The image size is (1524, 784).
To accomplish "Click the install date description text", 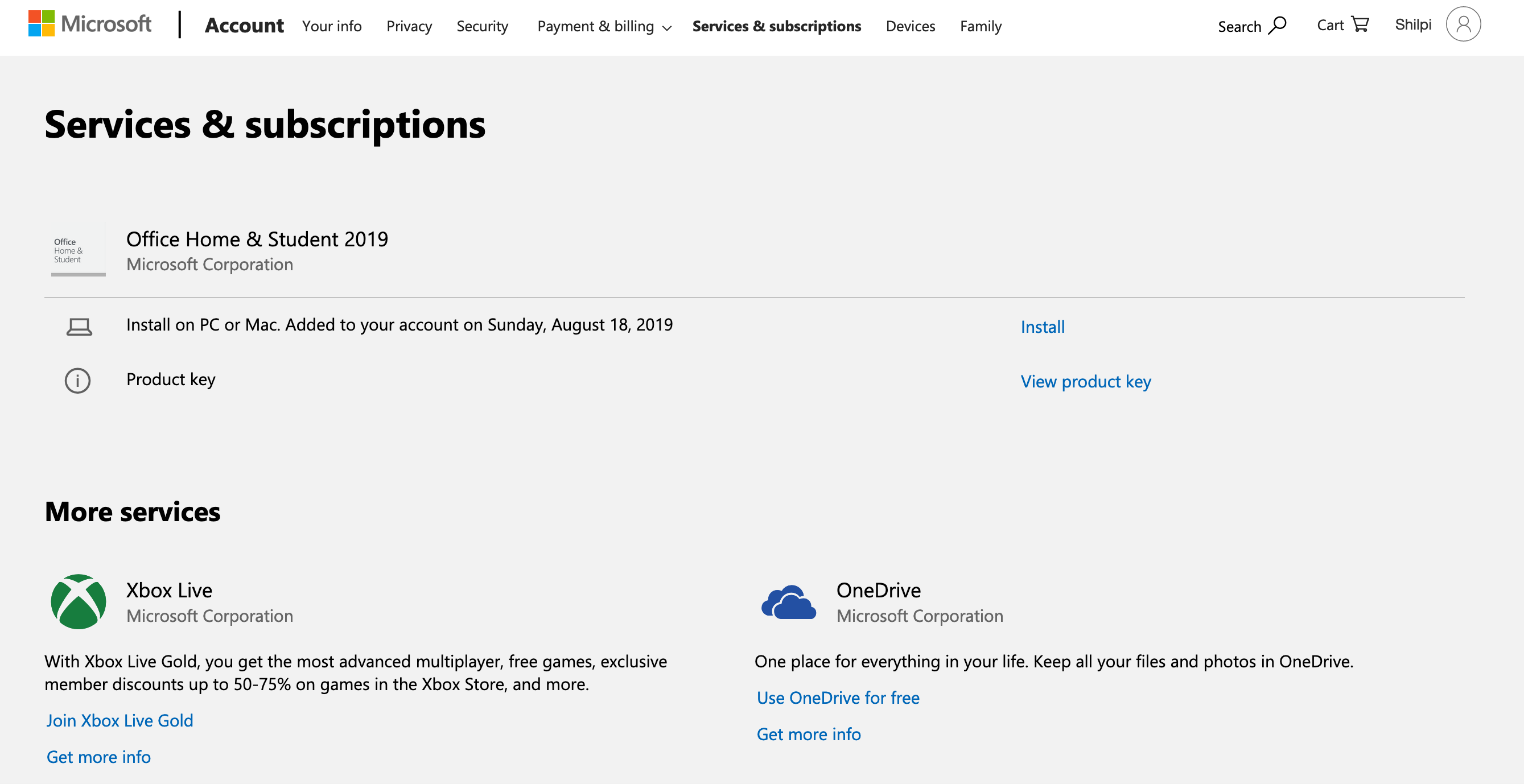I will pyautogui.click(x=399, y=325).
